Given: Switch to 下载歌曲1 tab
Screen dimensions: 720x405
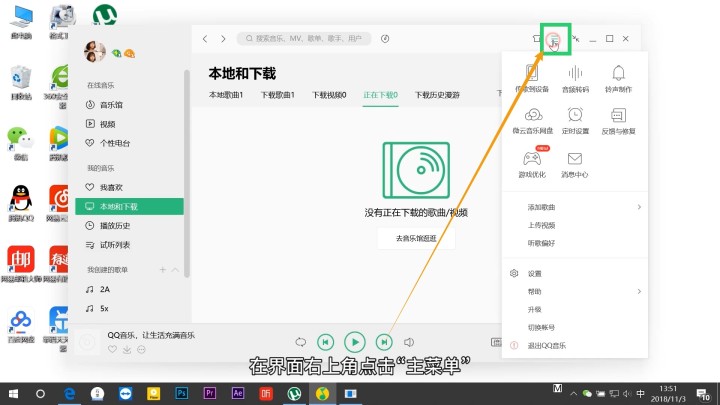Looking at the screenshot, I should point(277,95).
